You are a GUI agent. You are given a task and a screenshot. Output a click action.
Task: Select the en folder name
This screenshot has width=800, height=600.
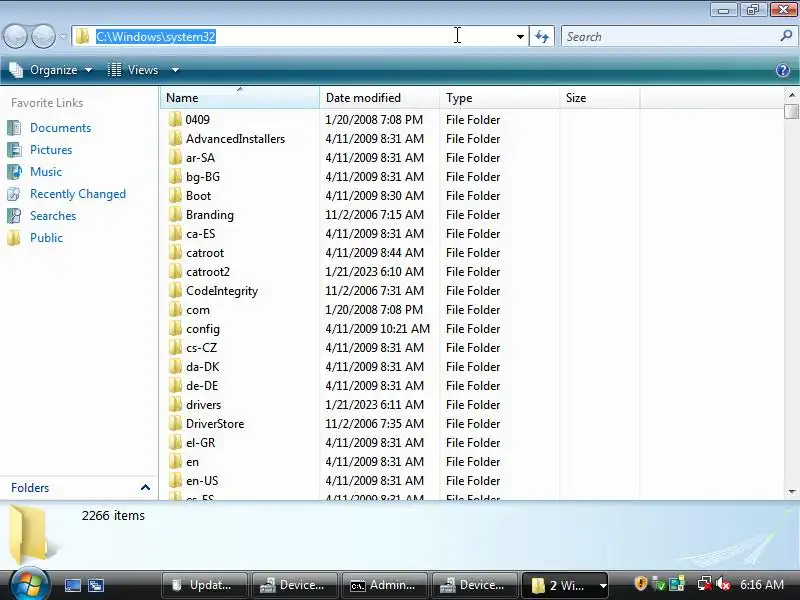[192, 462]
